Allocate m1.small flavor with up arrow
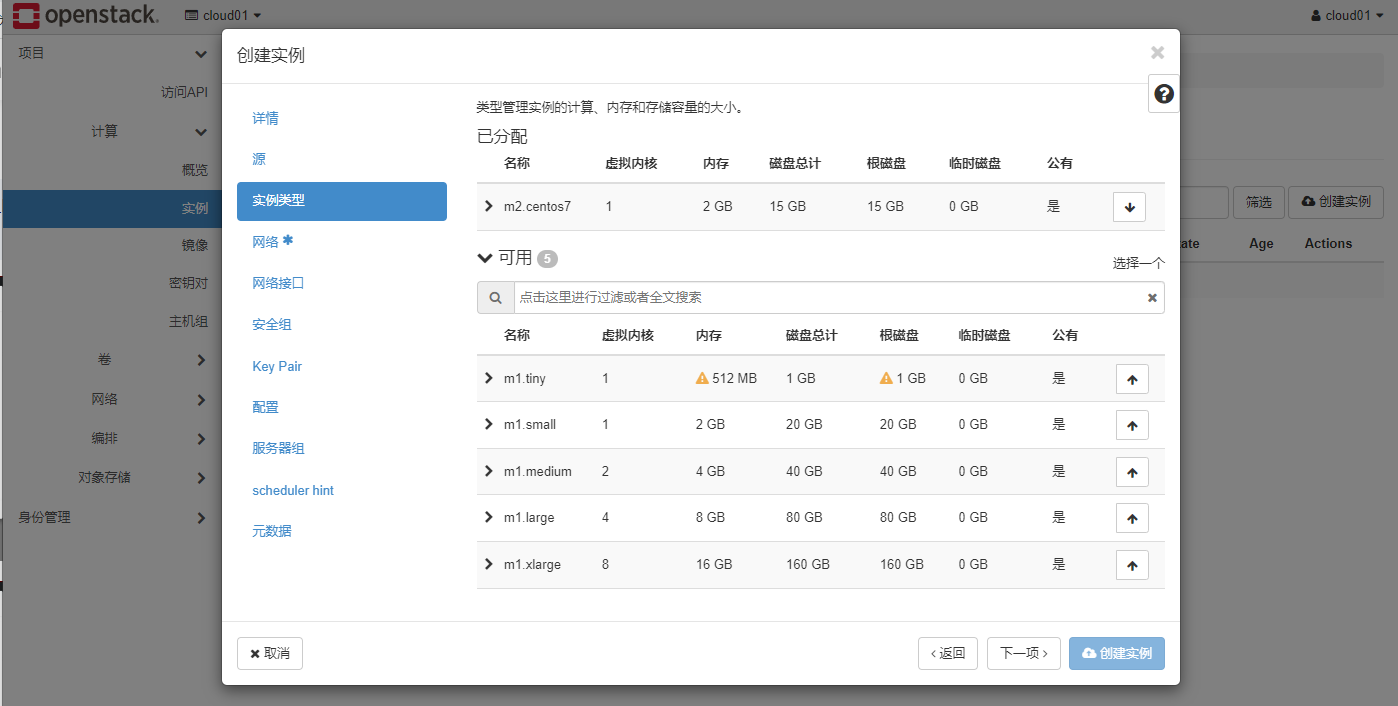The image size is (1398, 706). (x=1132, y=425)
